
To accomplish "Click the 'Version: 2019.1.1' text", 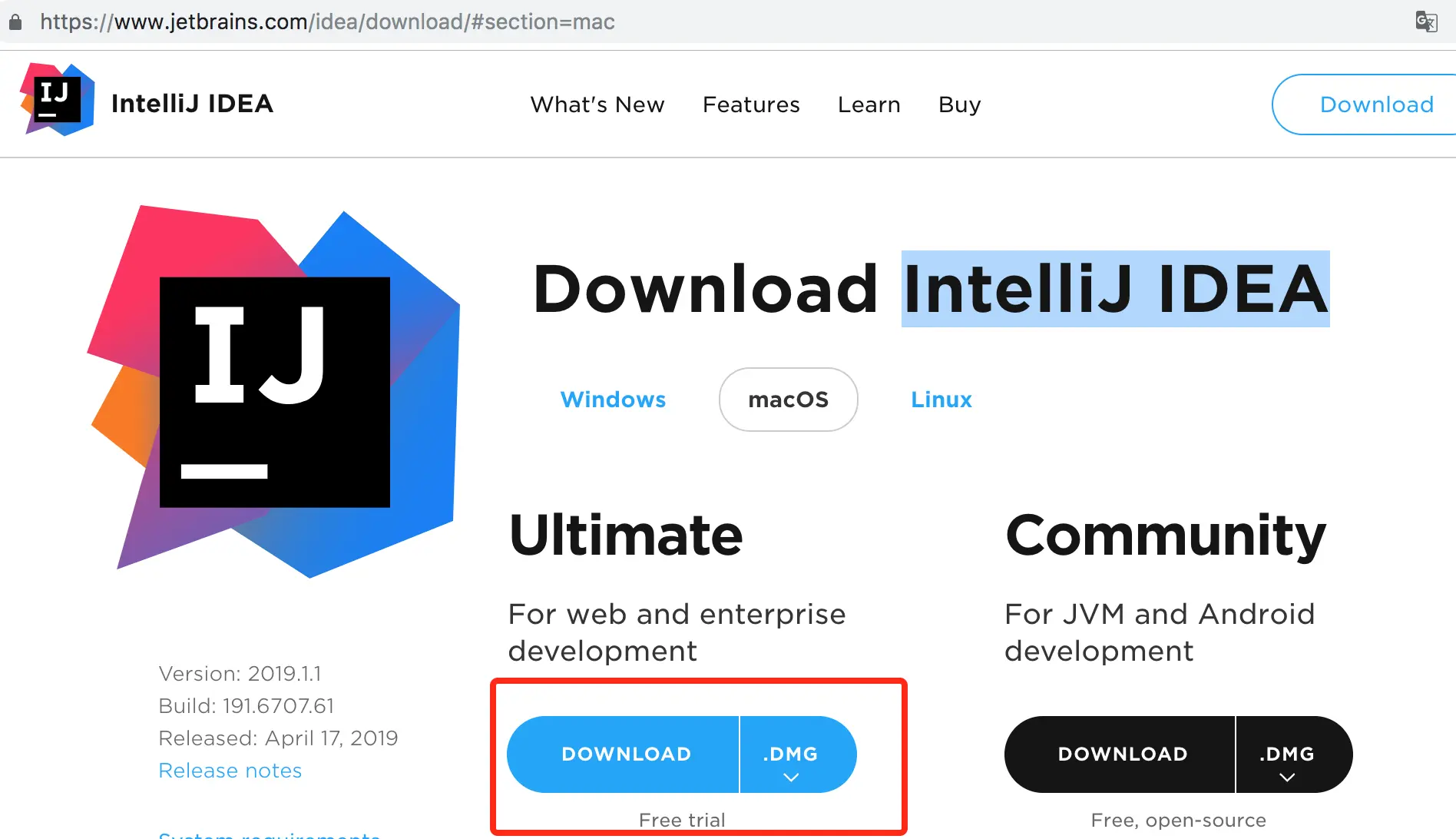I will [240, 674].
